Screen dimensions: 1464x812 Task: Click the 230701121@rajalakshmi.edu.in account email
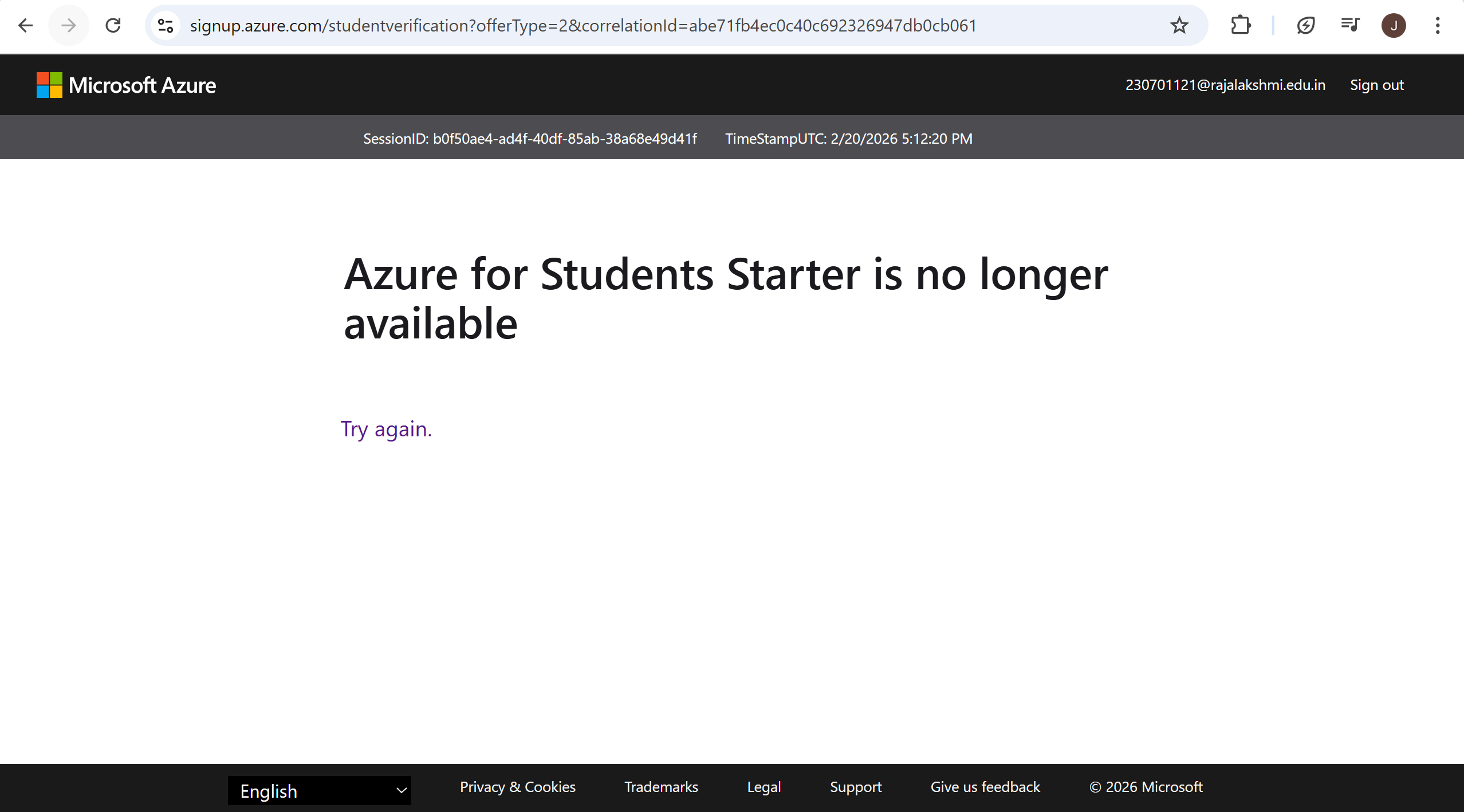[1225, 85]
